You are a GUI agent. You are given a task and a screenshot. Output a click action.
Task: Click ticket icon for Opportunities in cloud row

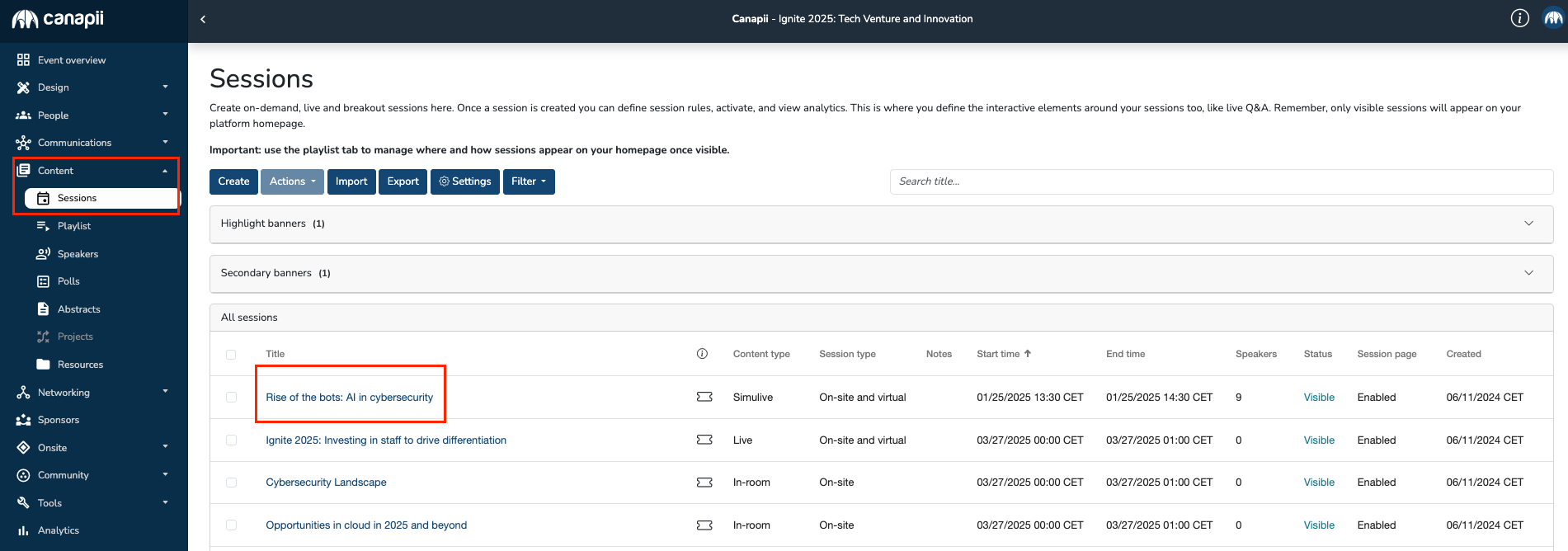(x=704, y=525)
